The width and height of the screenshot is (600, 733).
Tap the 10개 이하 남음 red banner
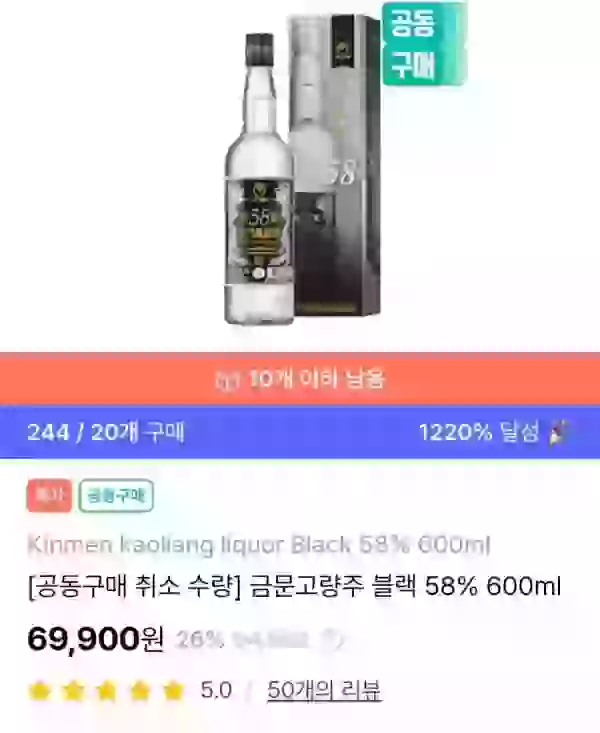pyautogui.click(x=300, y=379)
